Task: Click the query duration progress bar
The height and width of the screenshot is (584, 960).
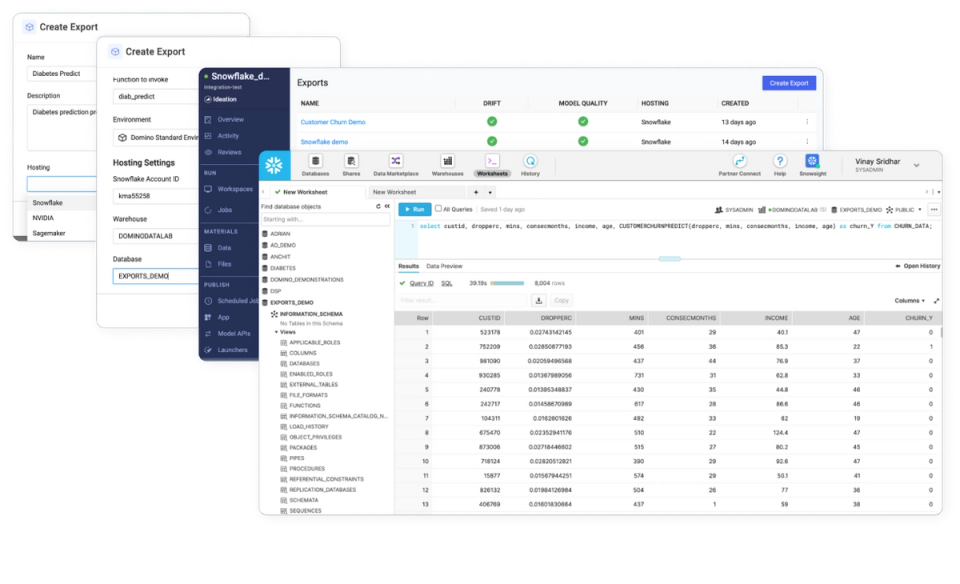Action: pos(507,283)
